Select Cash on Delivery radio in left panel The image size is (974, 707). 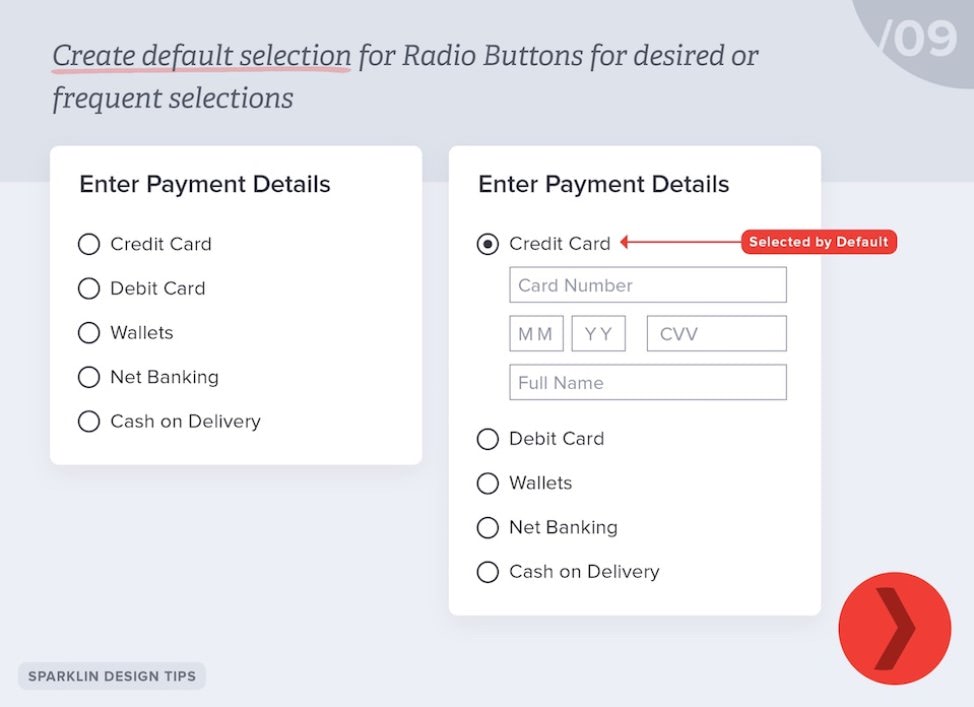pyautogui.click(x=89, y=421)
